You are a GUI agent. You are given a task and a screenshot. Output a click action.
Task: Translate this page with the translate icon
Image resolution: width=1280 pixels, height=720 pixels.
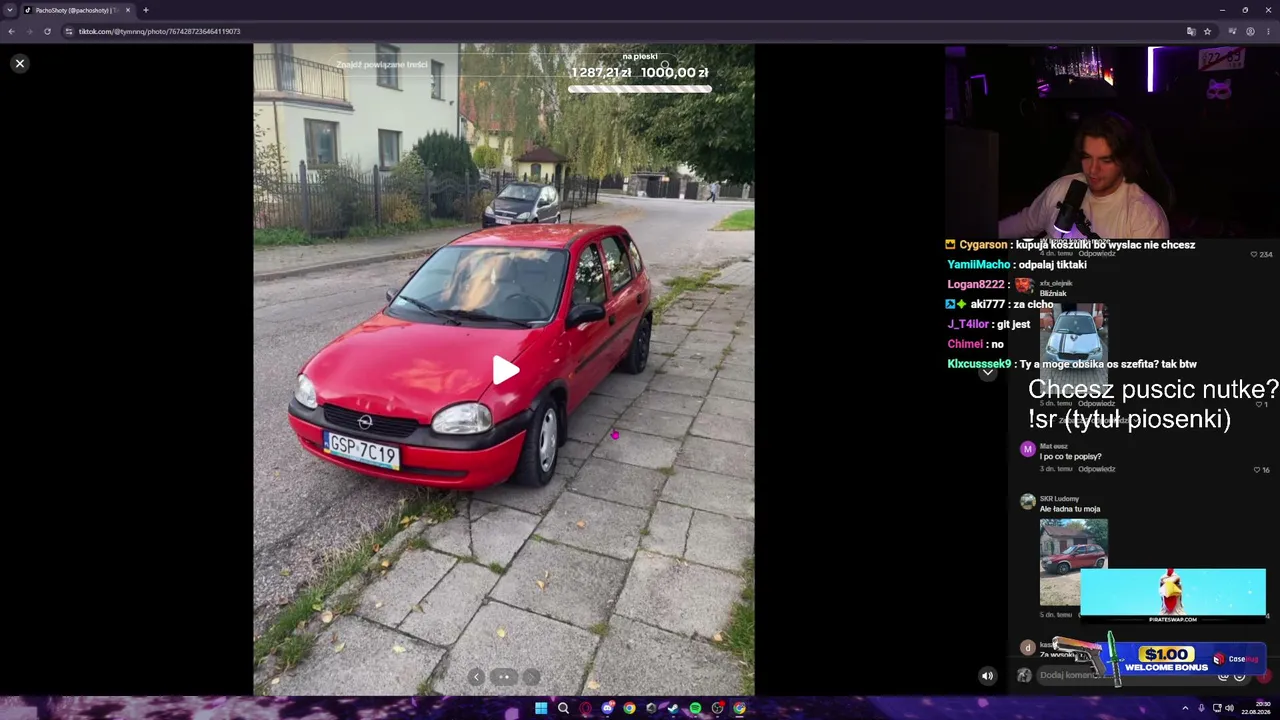coord(1191,31)
